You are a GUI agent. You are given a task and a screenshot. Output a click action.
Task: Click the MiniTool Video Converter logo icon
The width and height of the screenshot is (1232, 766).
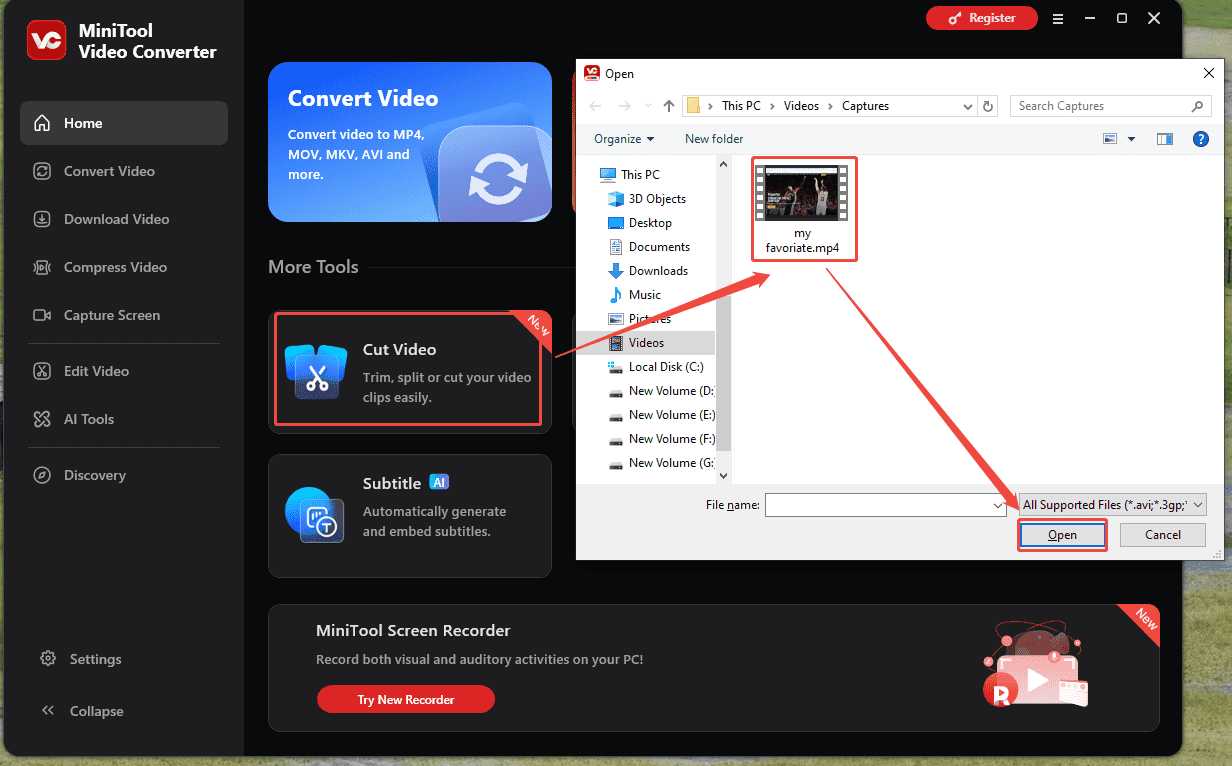(47, 41)
